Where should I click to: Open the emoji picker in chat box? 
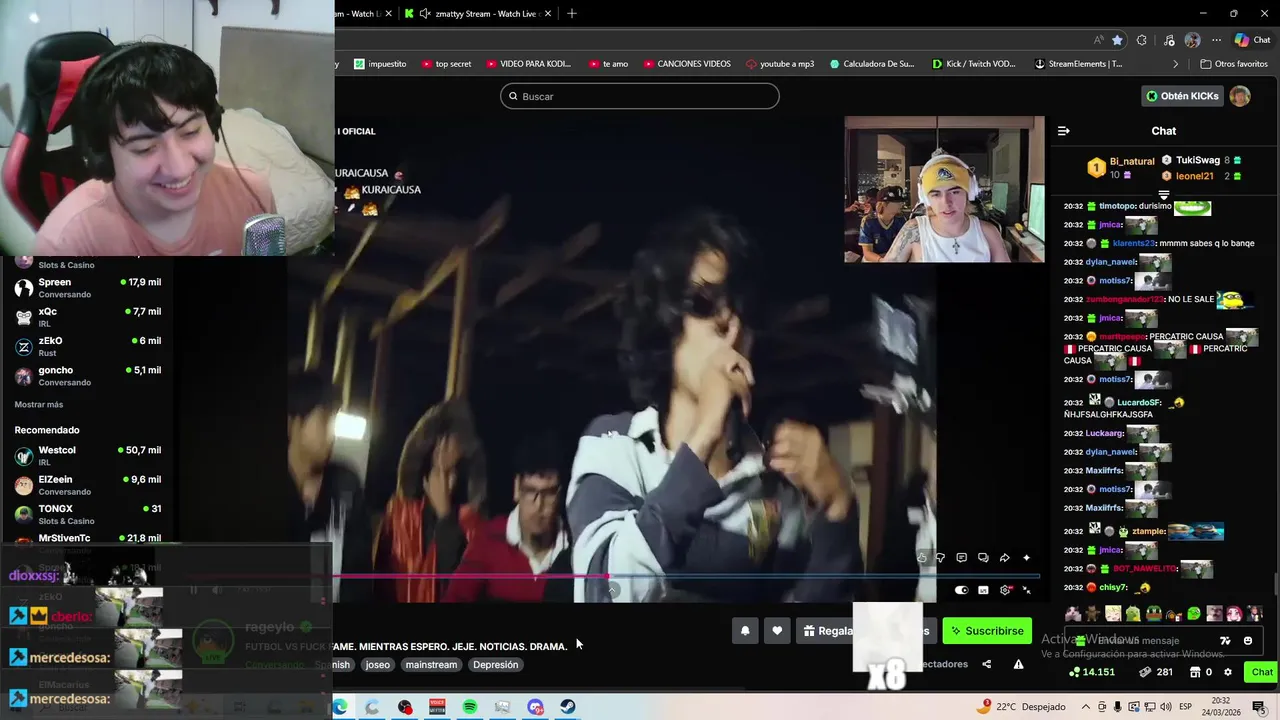pyautogui.click(x=1248, y=641)
